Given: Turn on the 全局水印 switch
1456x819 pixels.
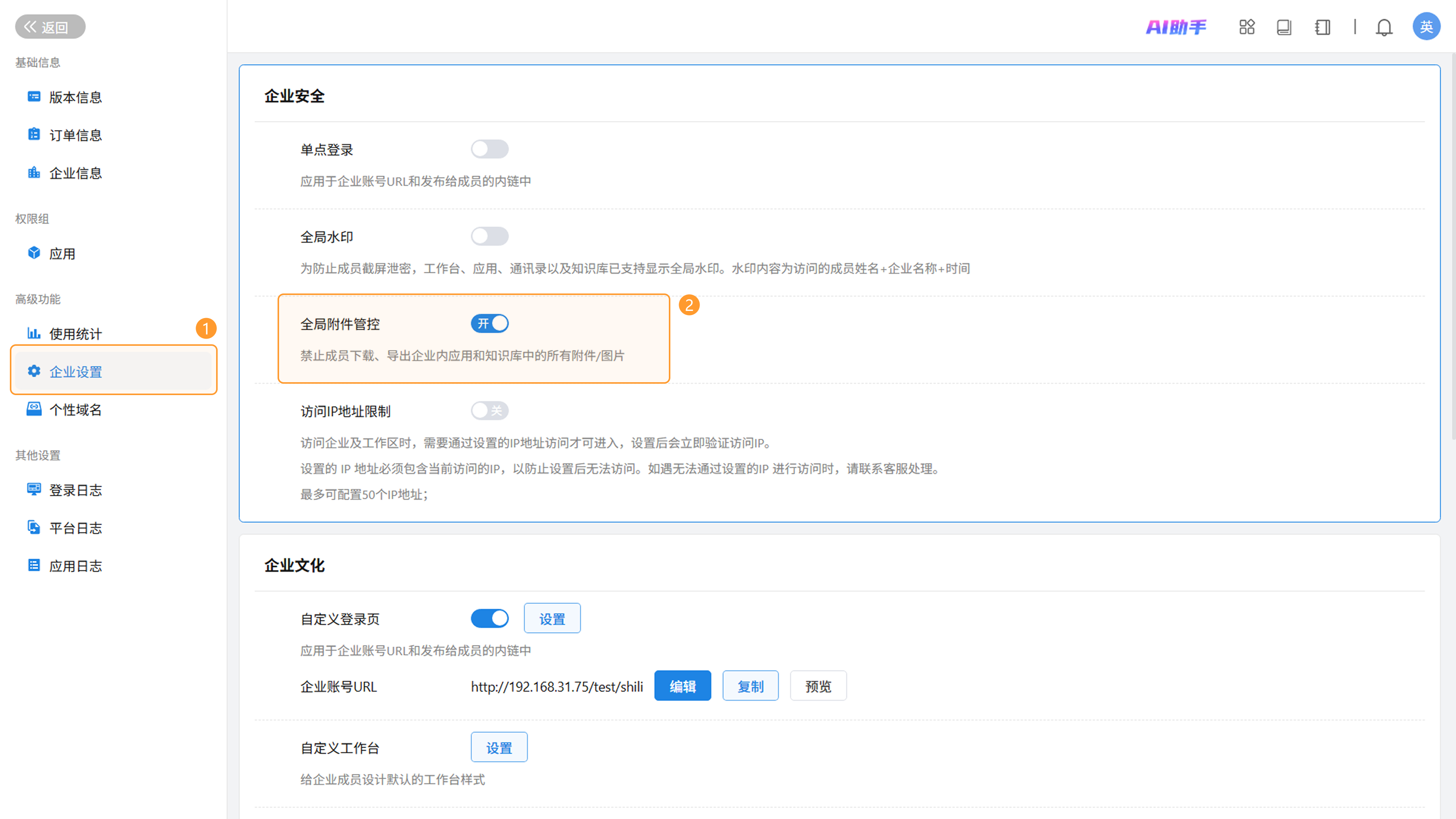Looking at the screenshot, I should coord(490,236).
